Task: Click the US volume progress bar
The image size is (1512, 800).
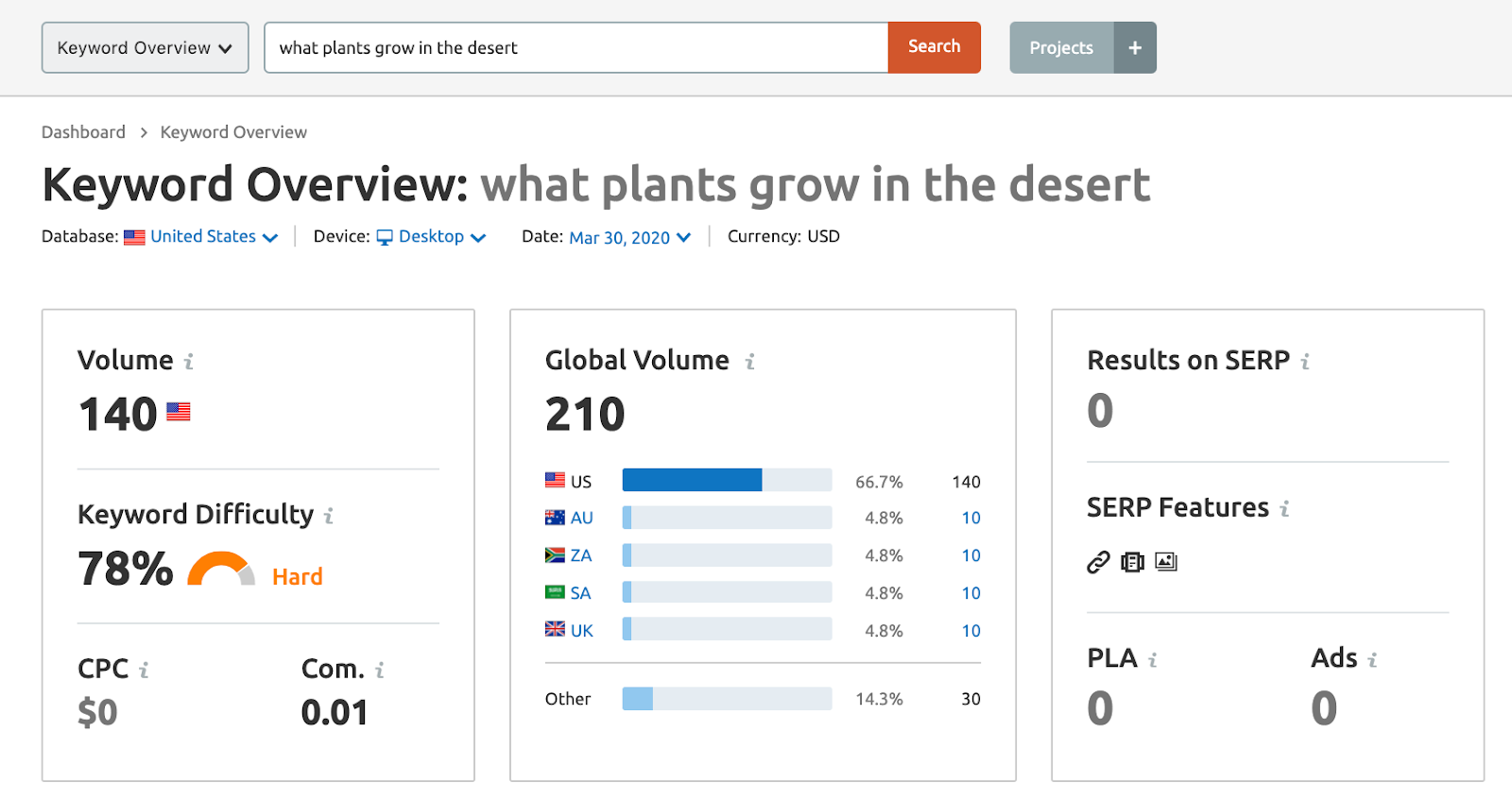Action: [727, 480]
